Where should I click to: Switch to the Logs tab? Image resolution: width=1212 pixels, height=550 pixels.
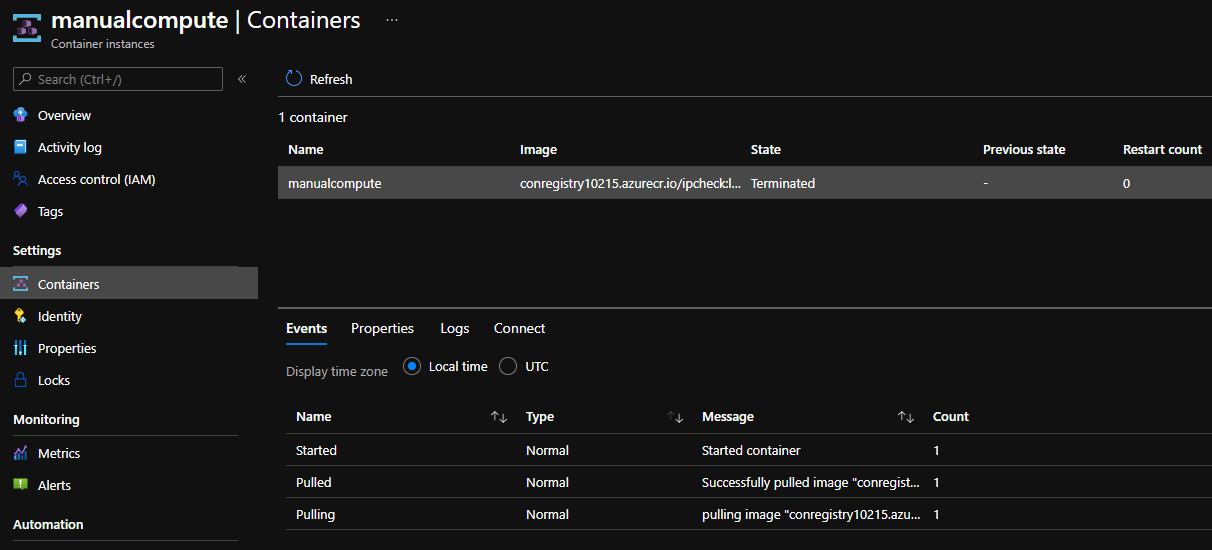tap(454, 328)
